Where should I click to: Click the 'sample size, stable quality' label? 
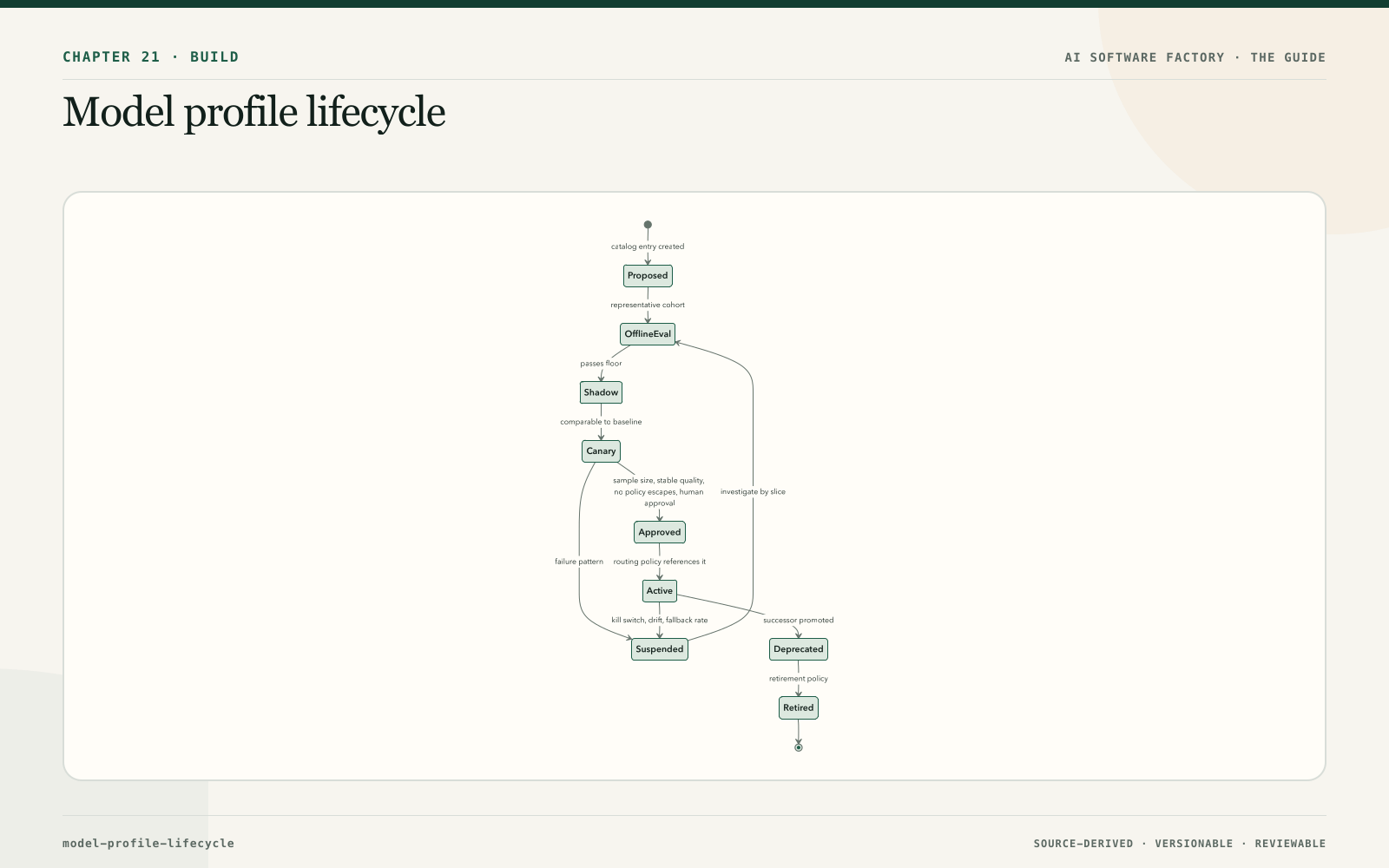pyautogui.click(x=659, y=491)
